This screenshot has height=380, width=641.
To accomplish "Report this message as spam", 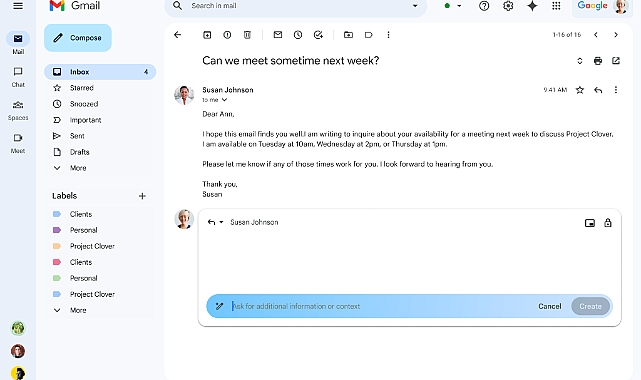I will tap(227, 35).
